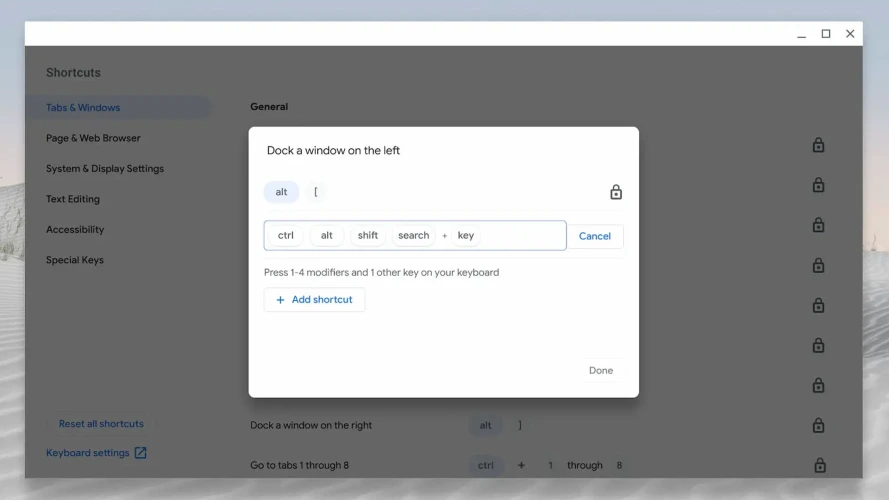Screen dimensions: 889x500
Task: Click the external link icon by Keyboard settings
Action: tap(141, 453)
